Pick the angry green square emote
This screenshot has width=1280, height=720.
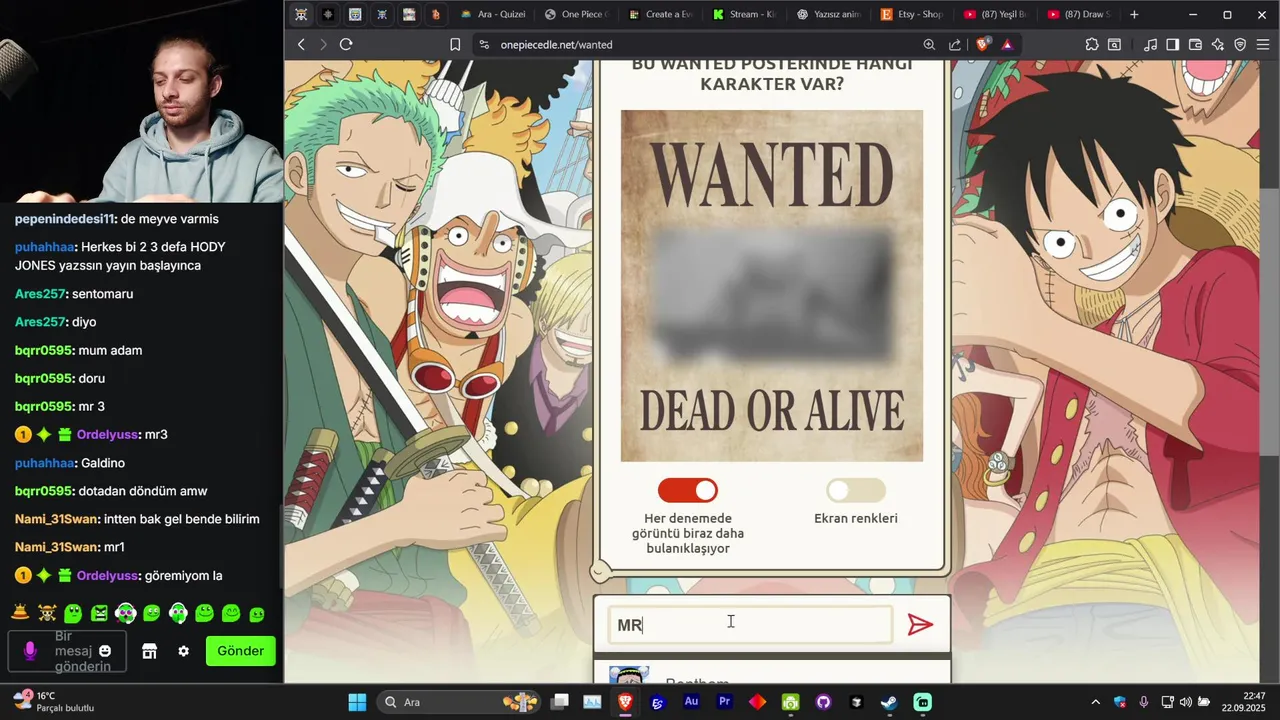[99, 613]
